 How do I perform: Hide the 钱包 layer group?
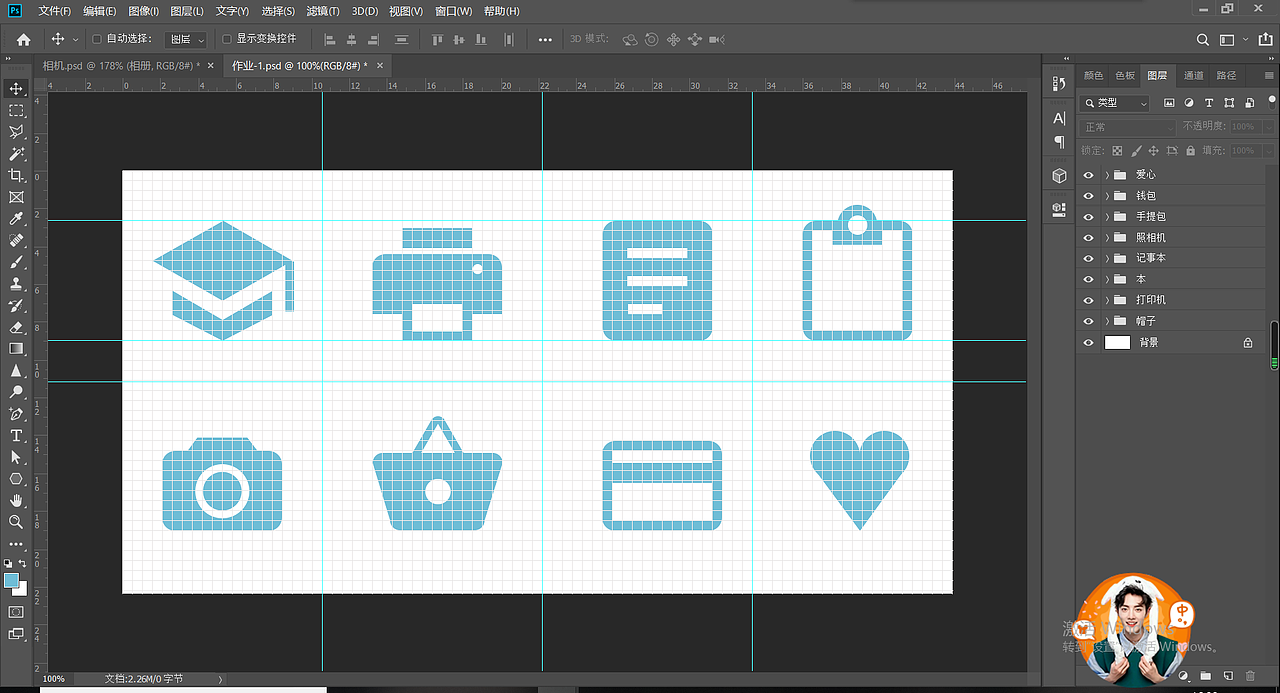tap(1089, 196)
